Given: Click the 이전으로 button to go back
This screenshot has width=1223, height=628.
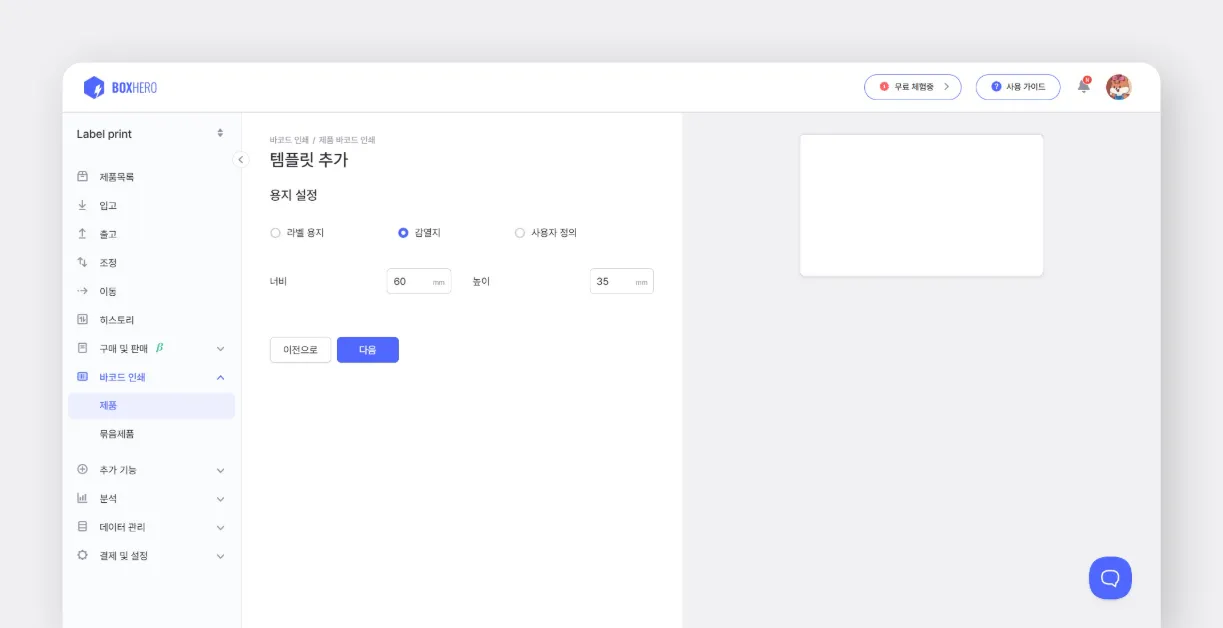Looking at the screenshot, I should [300, 350].
